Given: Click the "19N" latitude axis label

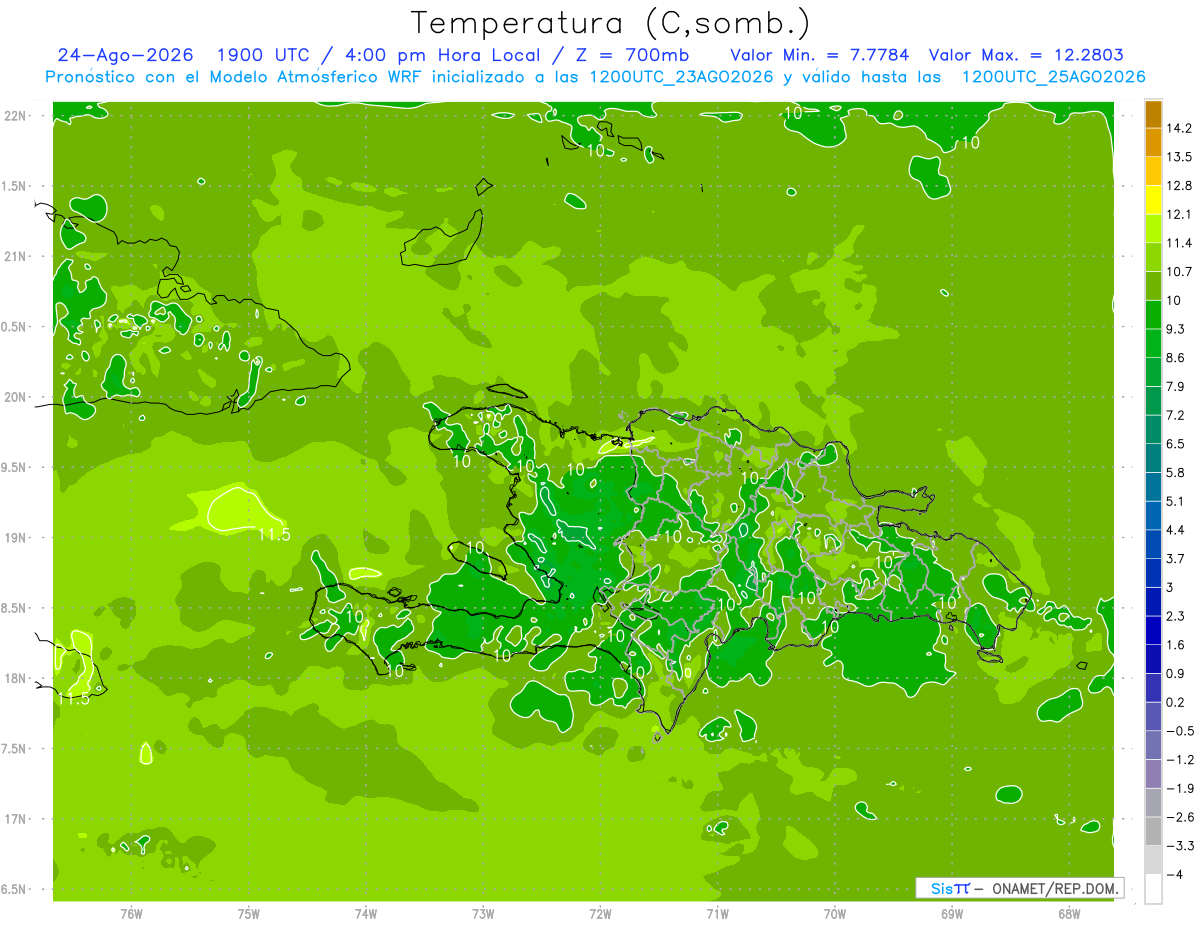Looking at the screenshot, I should tap(14, 538).
